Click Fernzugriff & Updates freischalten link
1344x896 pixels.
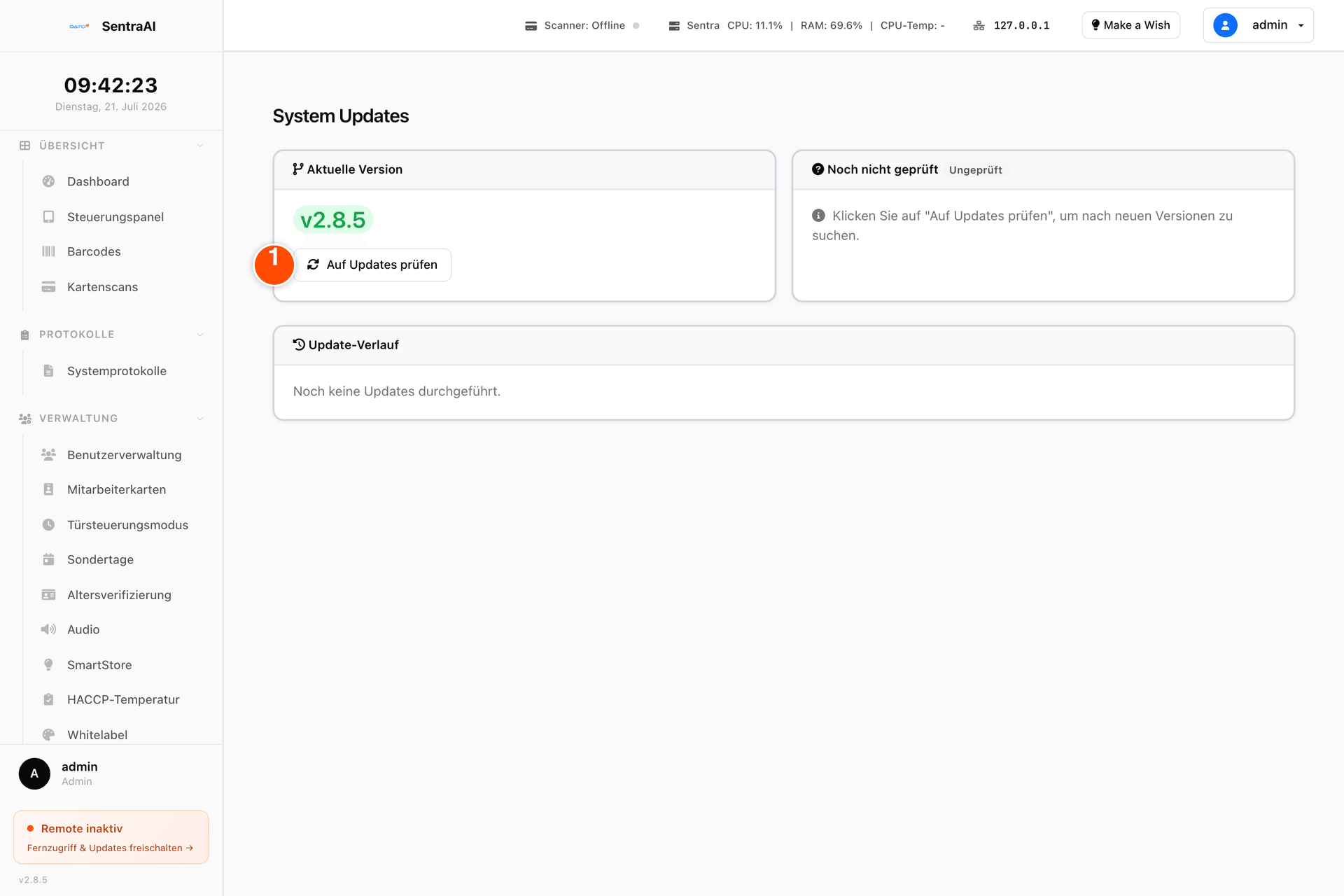tap(110, 848)
